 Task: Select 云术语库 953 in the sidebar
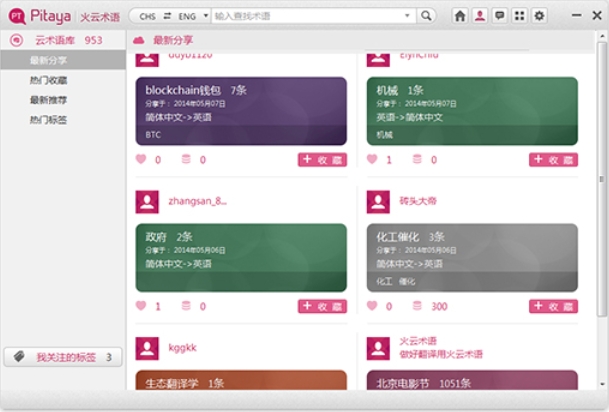63,40
